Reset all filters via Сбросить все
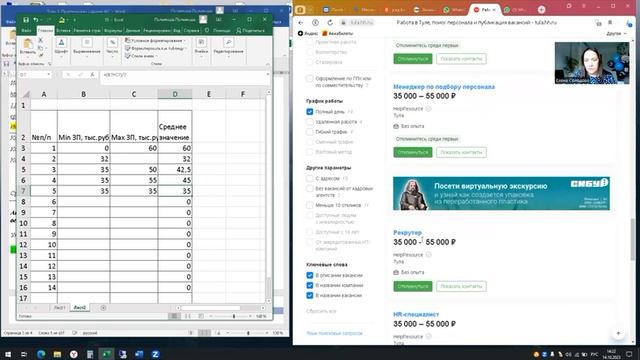The width and height of the screenshot is (640, 360). [321, 311]
